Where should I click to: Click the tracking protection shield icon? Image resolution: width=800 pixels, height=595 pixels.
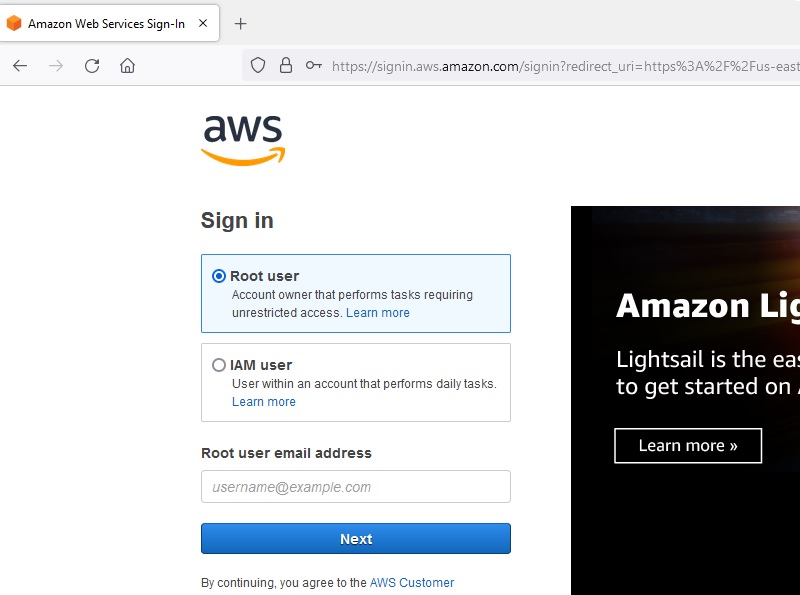[x=258, y=66]
